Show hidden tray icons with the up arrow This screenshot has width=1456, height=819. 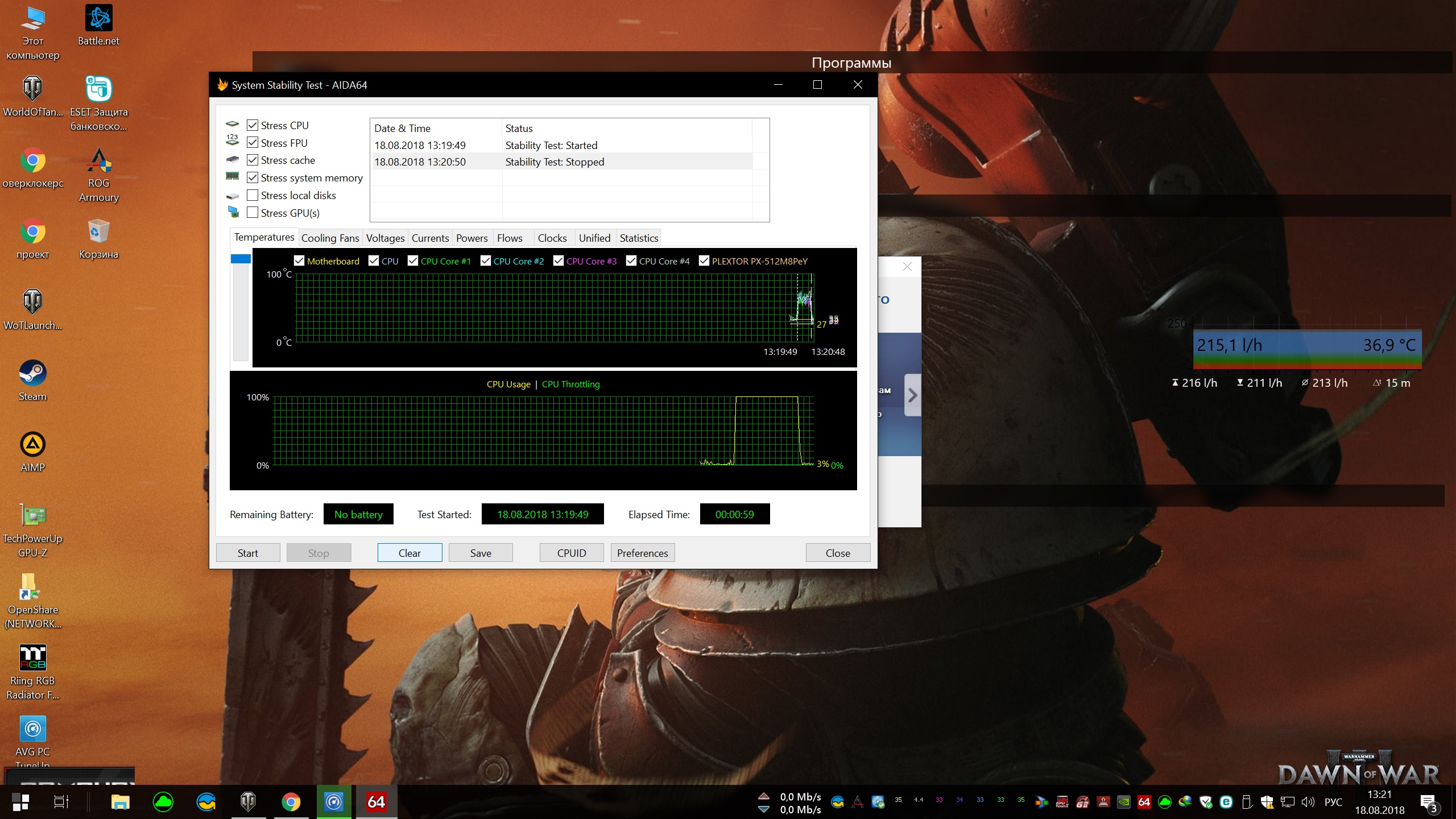763,796
